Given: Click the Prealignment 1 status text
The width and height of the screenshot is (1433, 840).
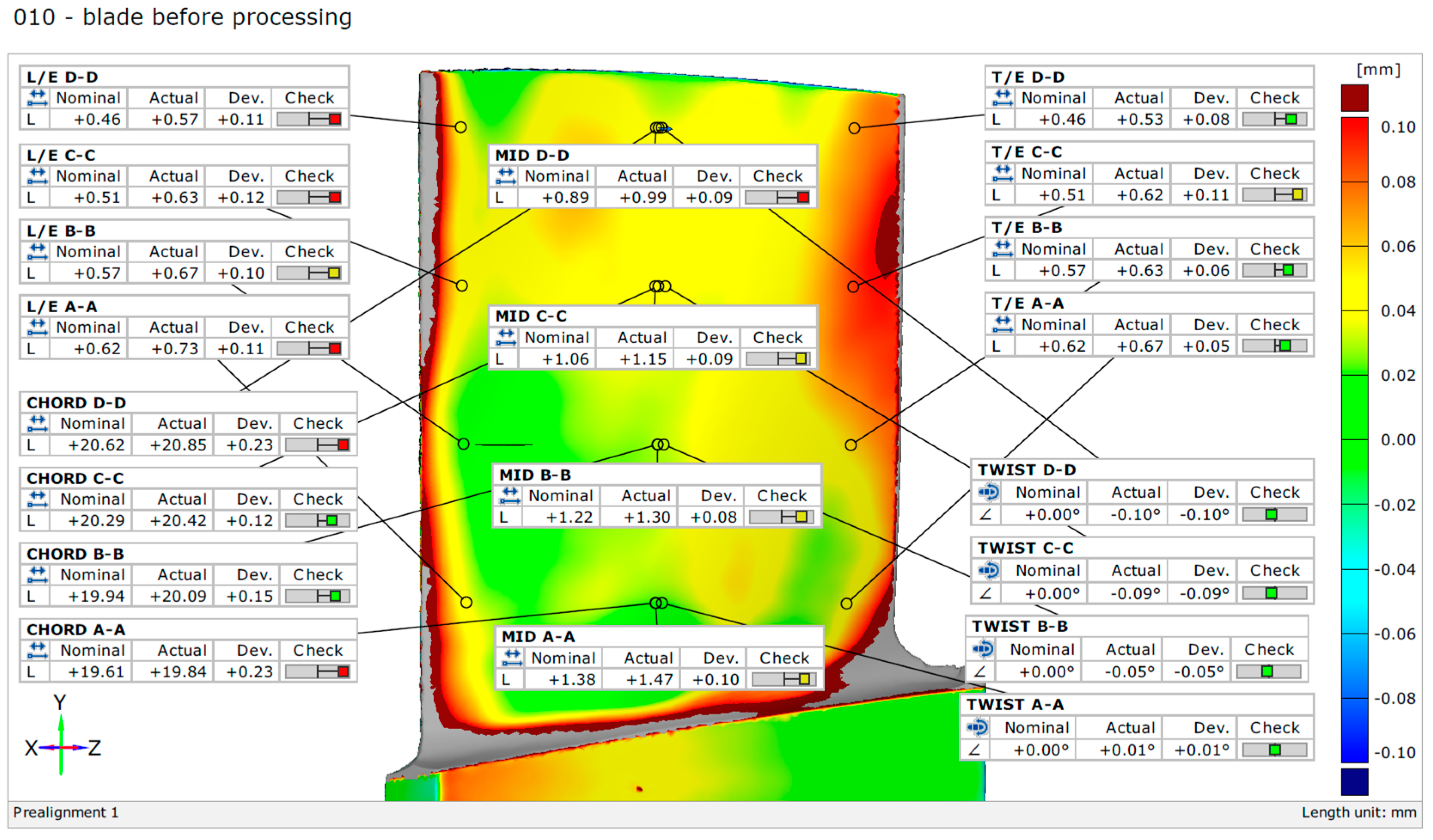Looking at the screenshot, I should [66, 813].
